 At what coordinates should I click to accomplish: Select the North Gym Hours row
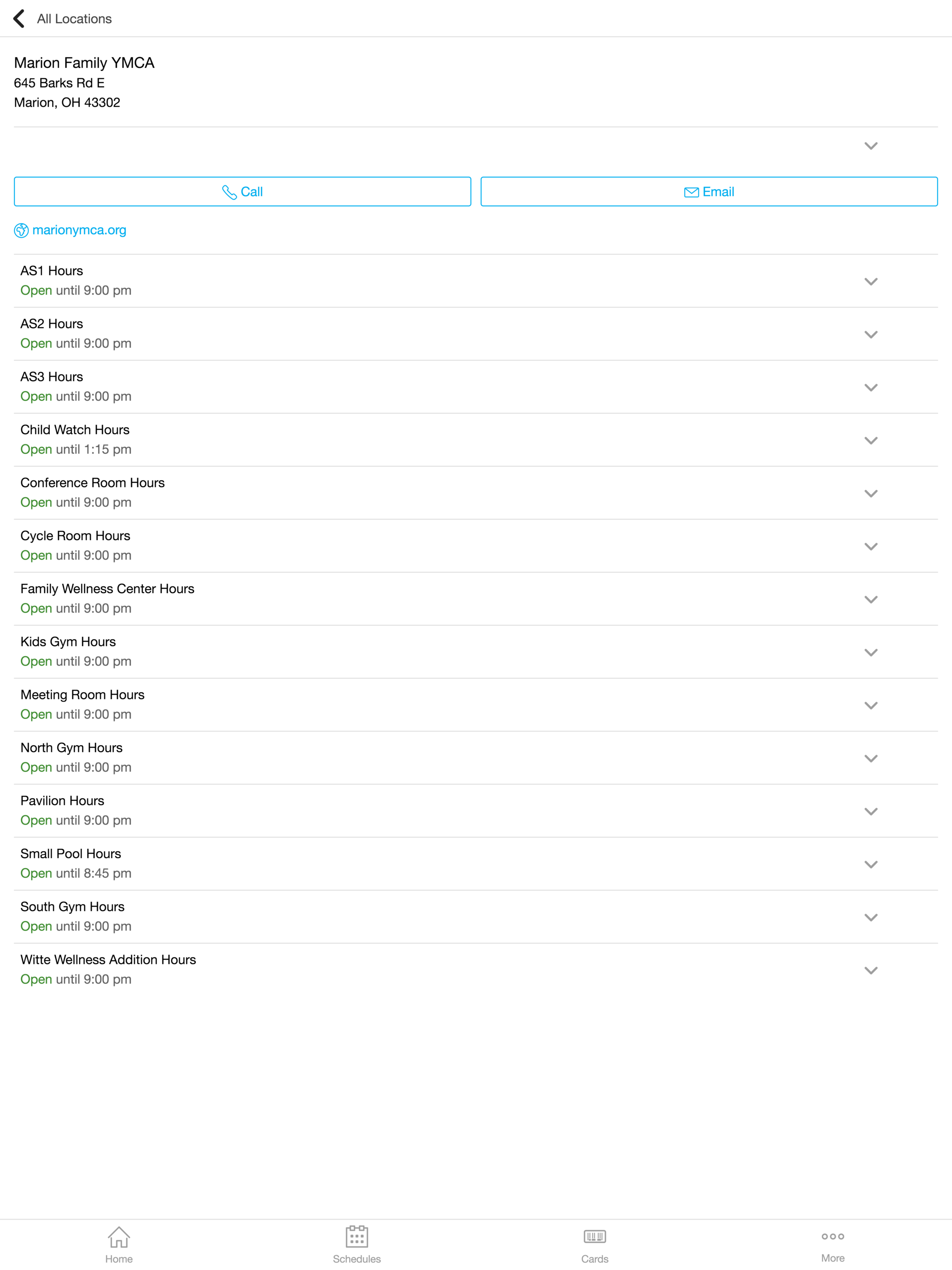click(476, 759)
